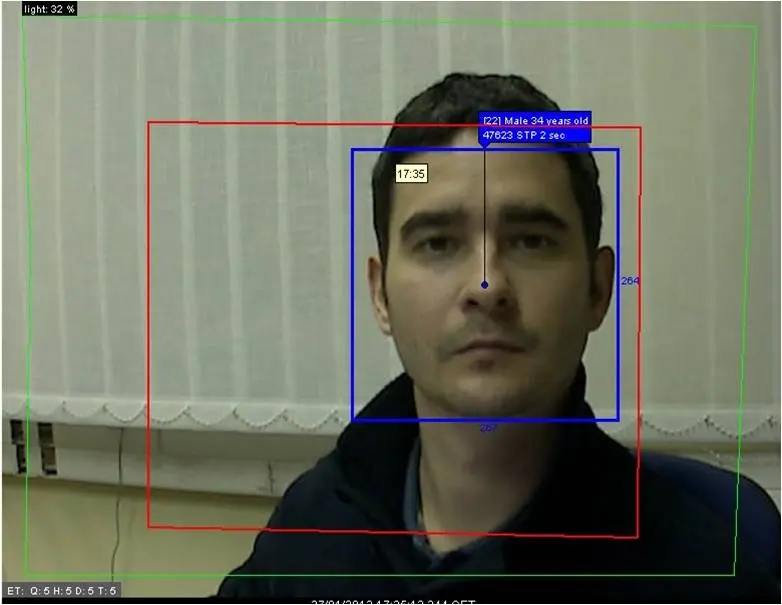Click the left edge of red tracking box
Image resolution: width=782 pixels, height=605 pixels.
pos(148,324)
